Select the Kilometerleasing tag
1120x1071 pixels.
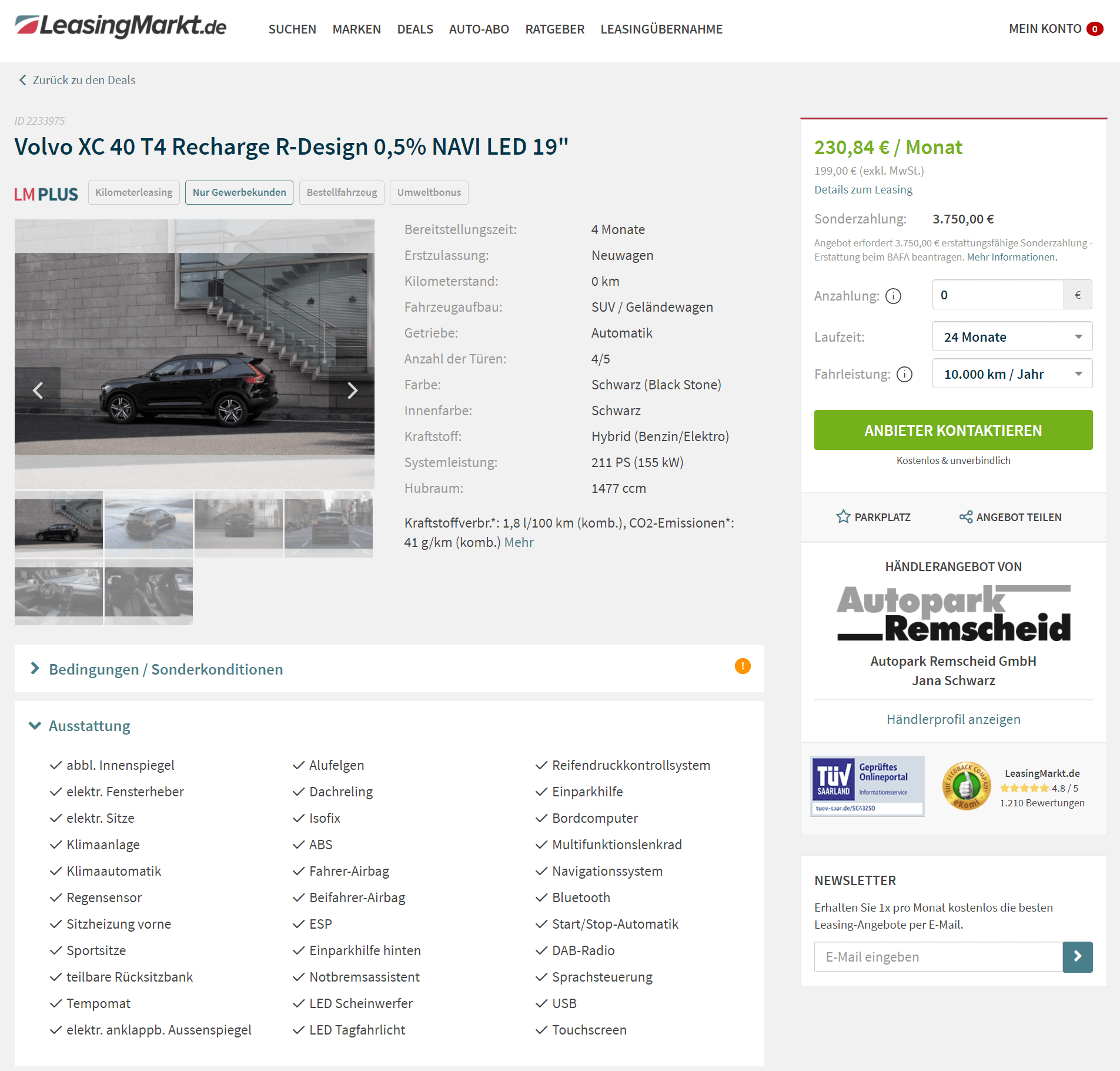(134, 192)
